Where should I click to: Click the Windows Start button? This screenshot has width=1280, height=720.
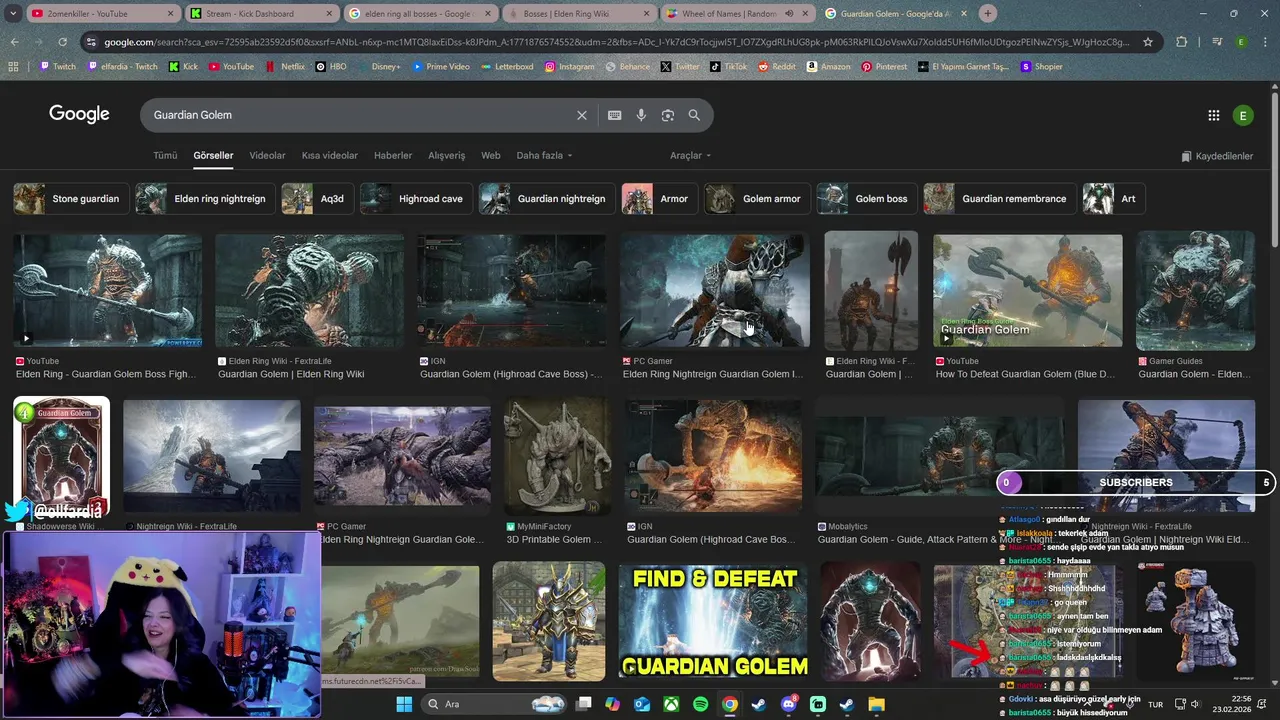click(404, 704)
